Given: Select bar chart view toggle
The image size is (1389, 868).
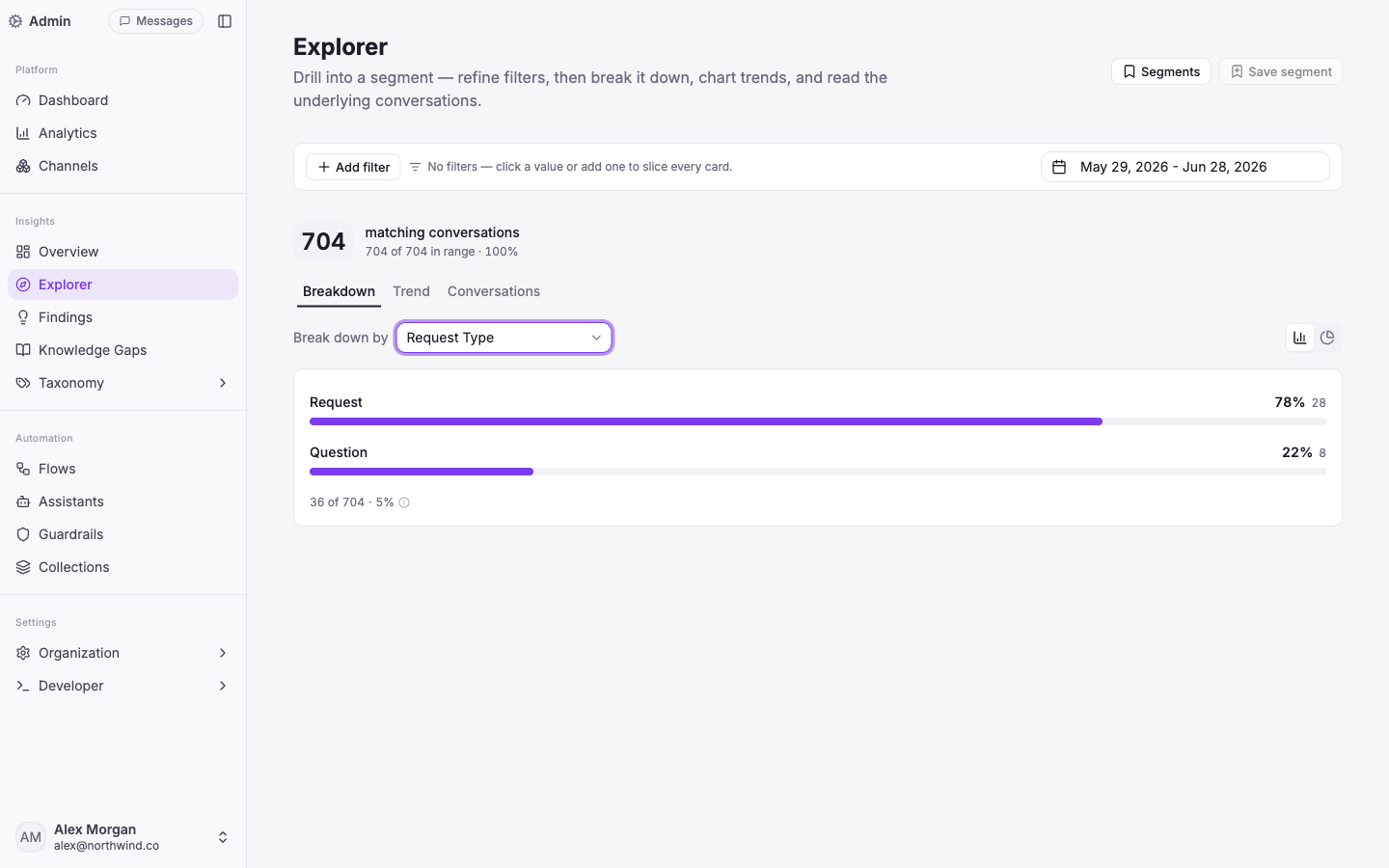Looking at the screenshot, I should coord(1300,338).
